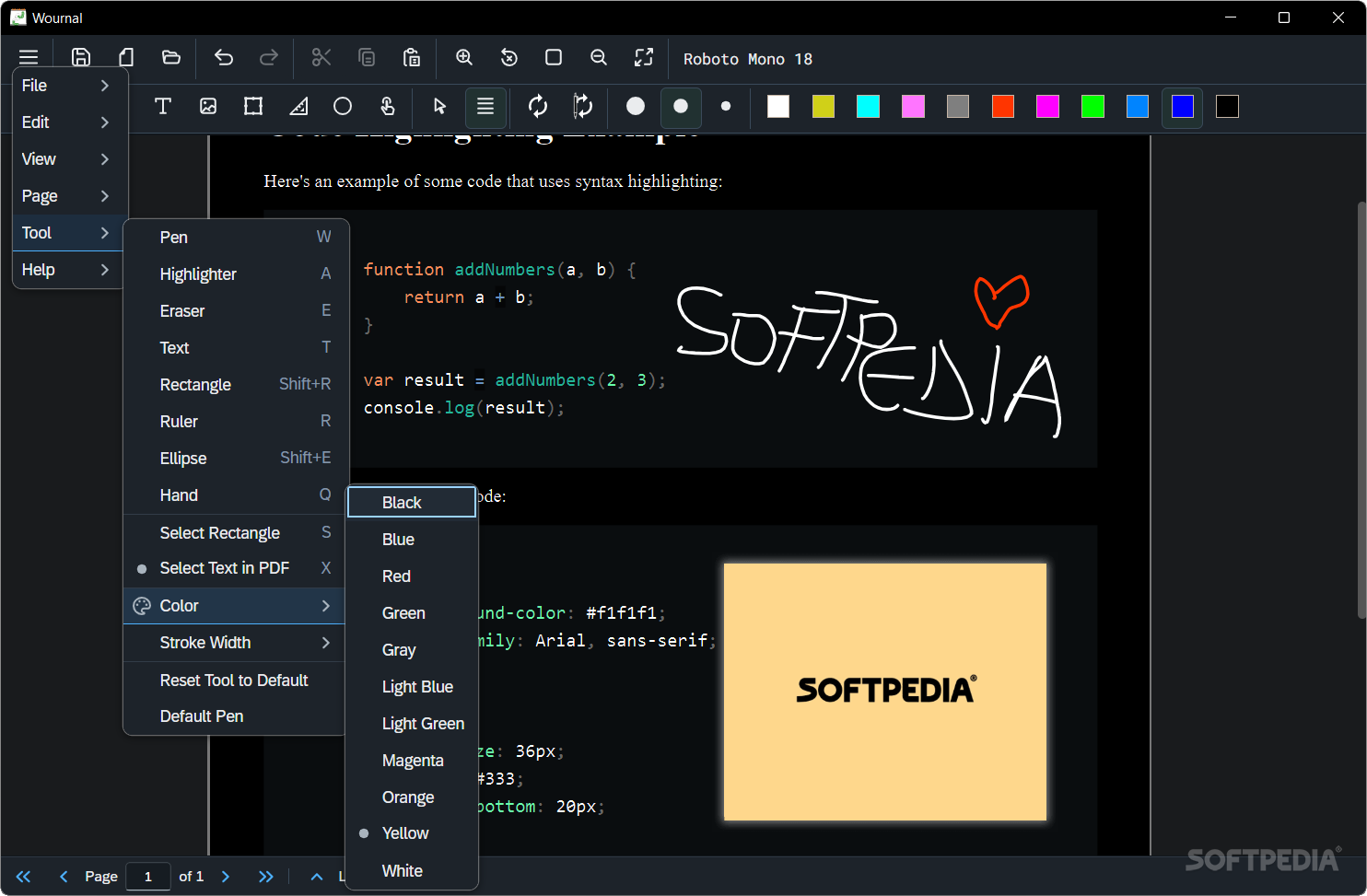Click the Cut scissors icon

click(x=321, y=58)
